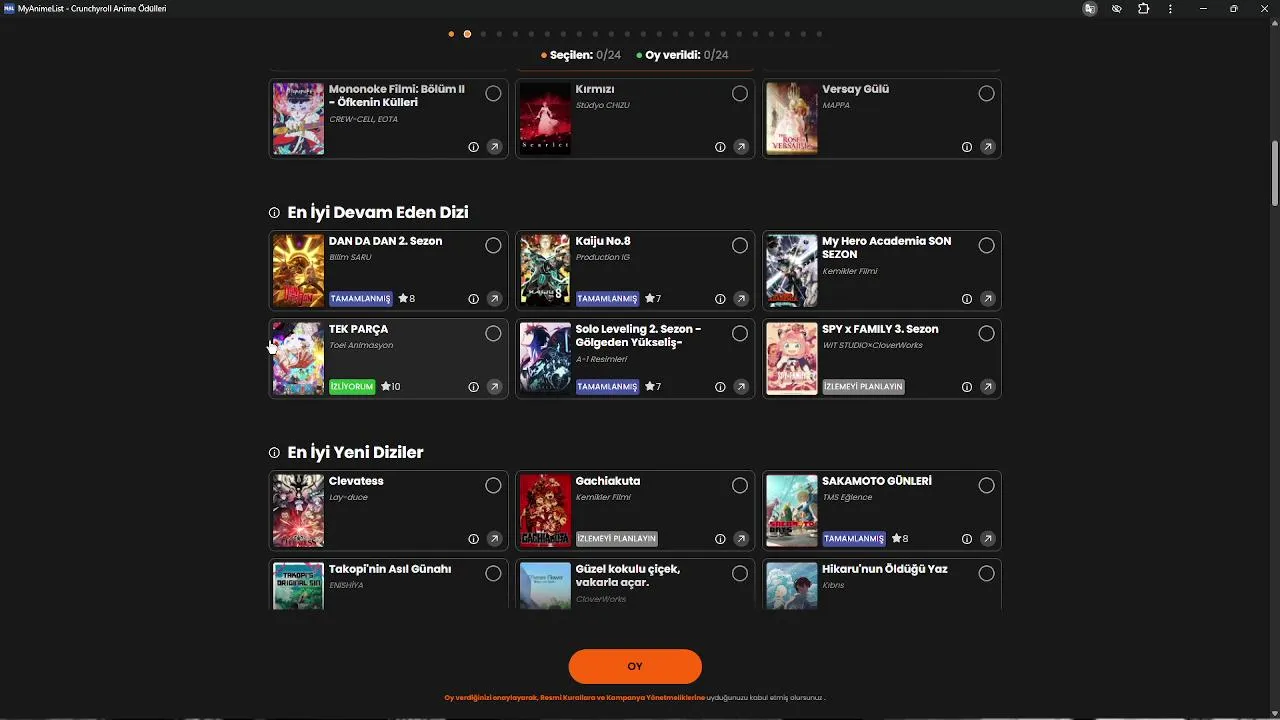Open external link arrow for Kırmızı

click(741, 147)
